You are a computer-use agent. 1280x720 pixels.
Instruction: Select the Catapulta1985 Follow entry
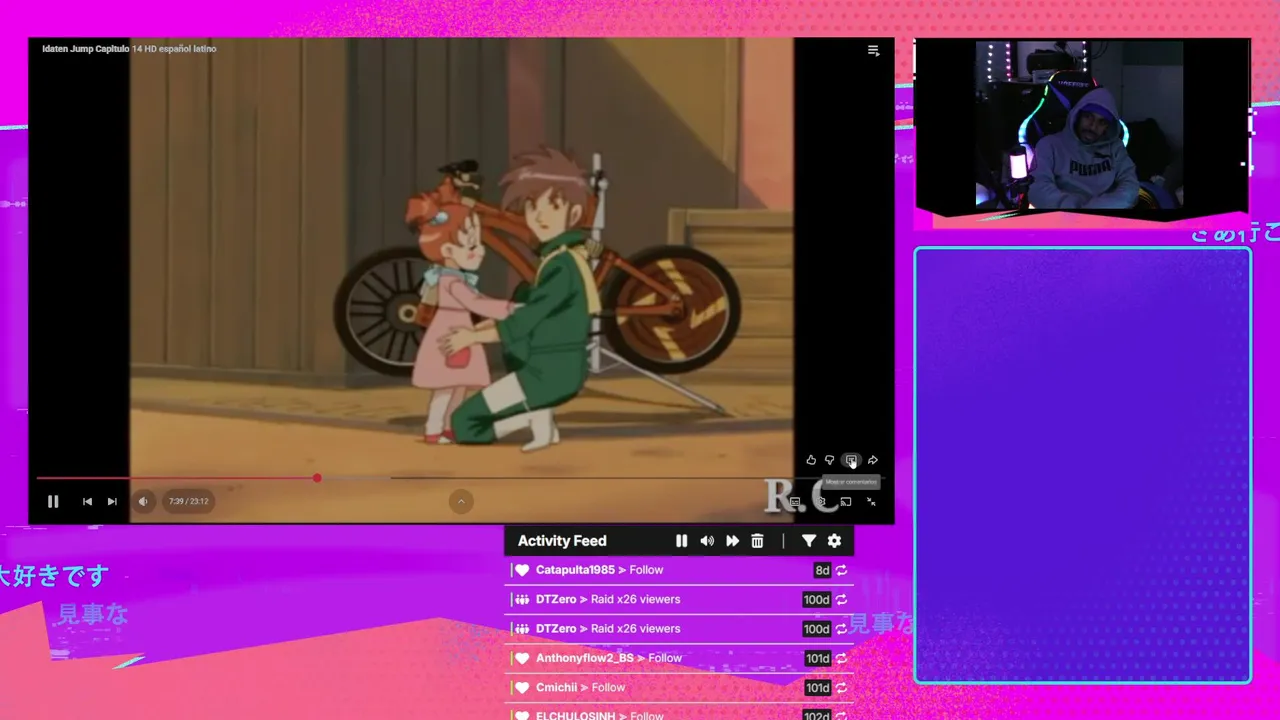679,570
